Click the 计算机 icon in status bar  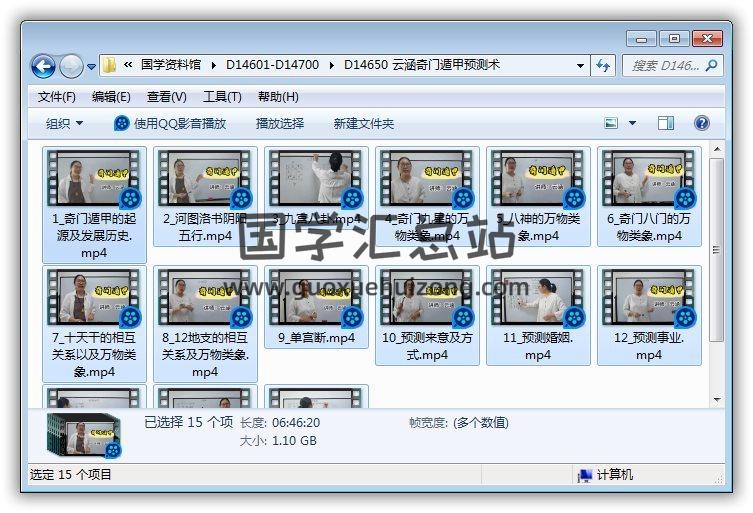(585, 475)
